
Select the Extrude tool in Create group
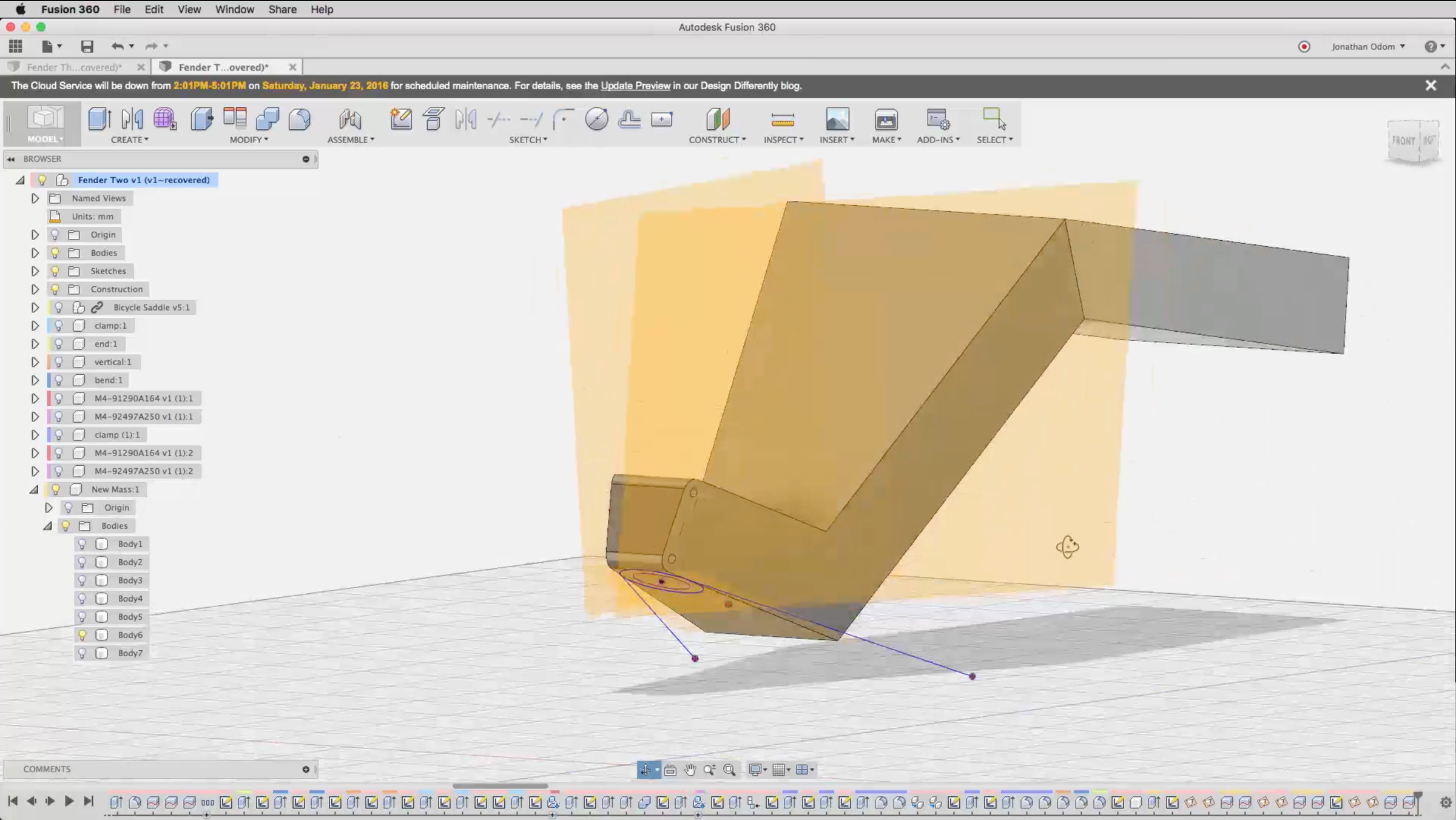(99, 119)
